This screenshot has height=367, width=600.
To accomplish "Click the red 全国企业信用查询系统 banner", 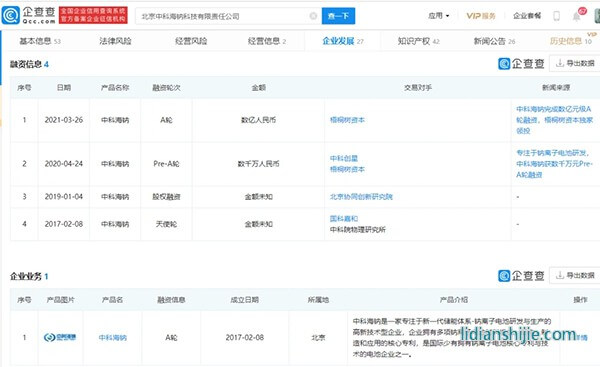I will coord(93,15).
